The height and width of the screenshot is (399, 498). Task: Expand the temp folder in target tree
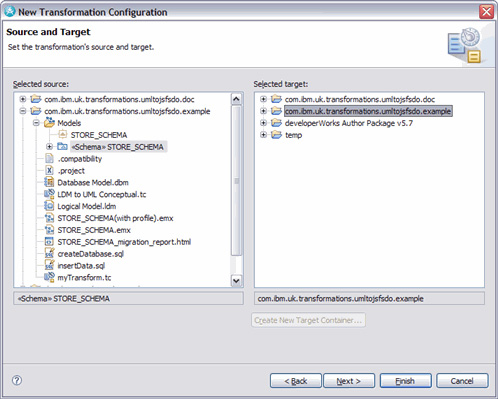pos(263,135)
